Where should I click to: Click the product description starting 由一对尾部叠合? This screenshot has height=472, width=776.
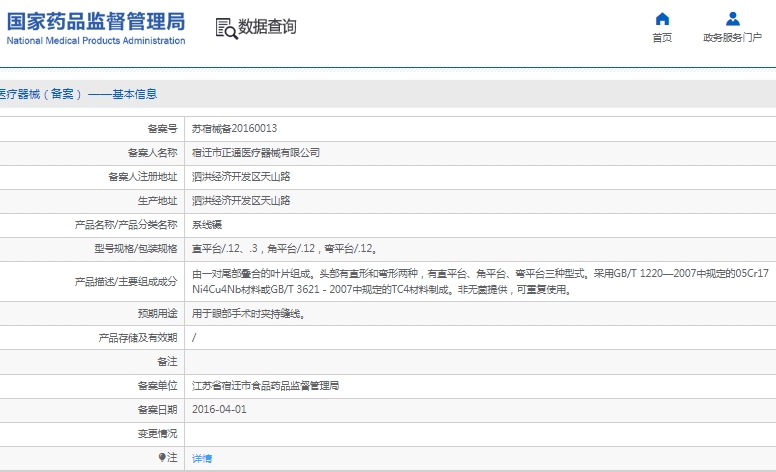click(x=480, y=282)
